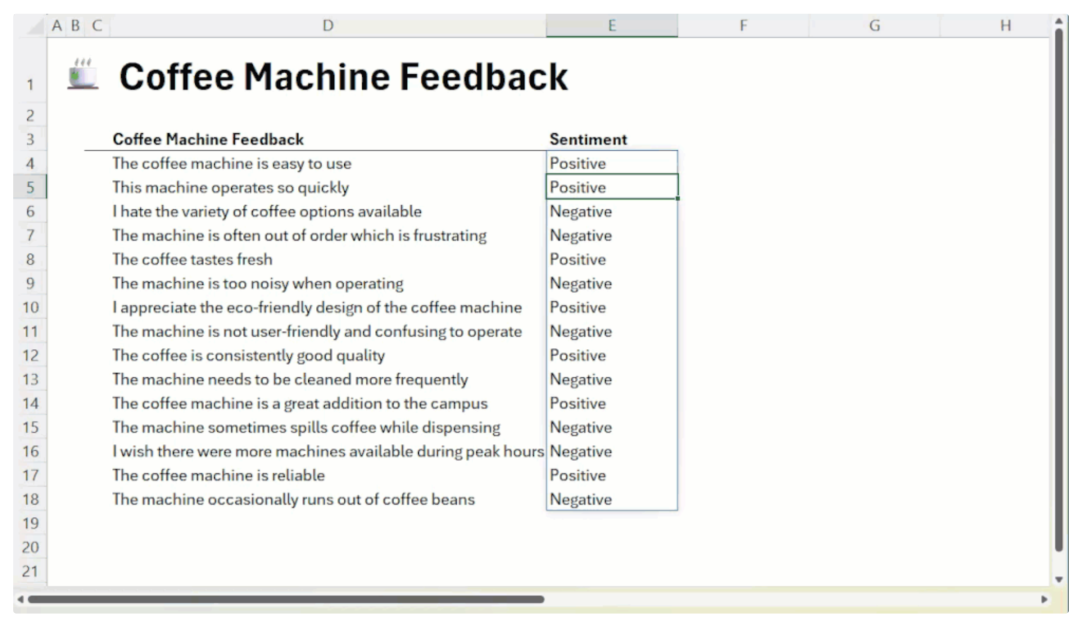The width and height of the screenshot is (1080, 622).
Task: Select 'not user-friendly and confusing' cell
Action: point(328,331)
